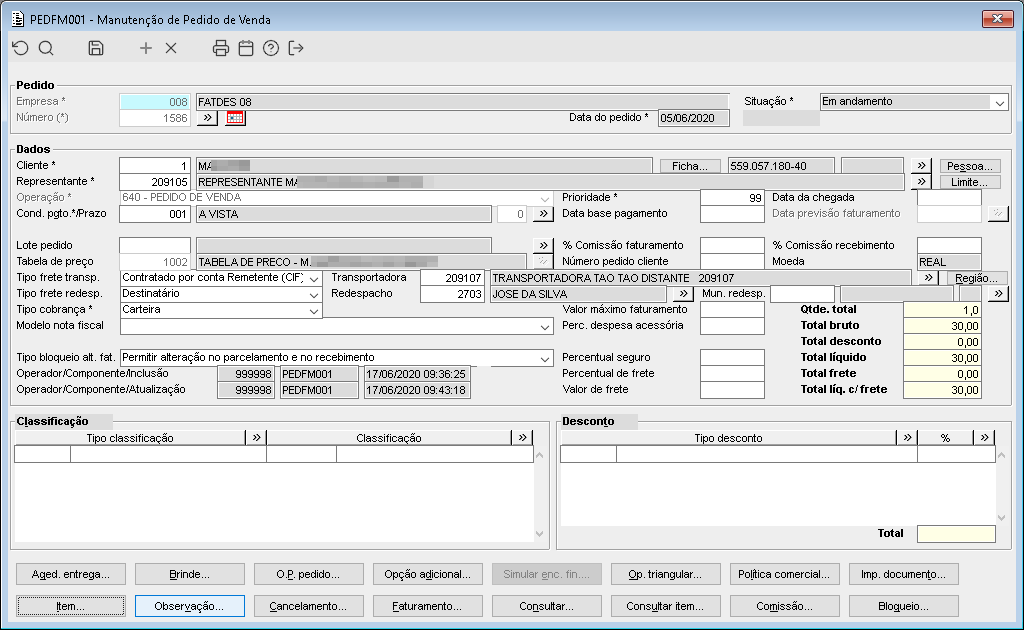This screenshot has height=630, width=1024.
Task: Open the Tipo cobrança dropdown
Action: tap(313, 310)
